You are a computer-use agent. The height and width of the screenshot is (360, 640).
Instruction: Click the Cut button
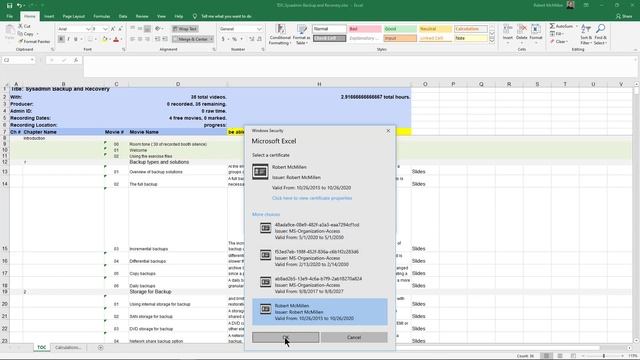(24, 26)
